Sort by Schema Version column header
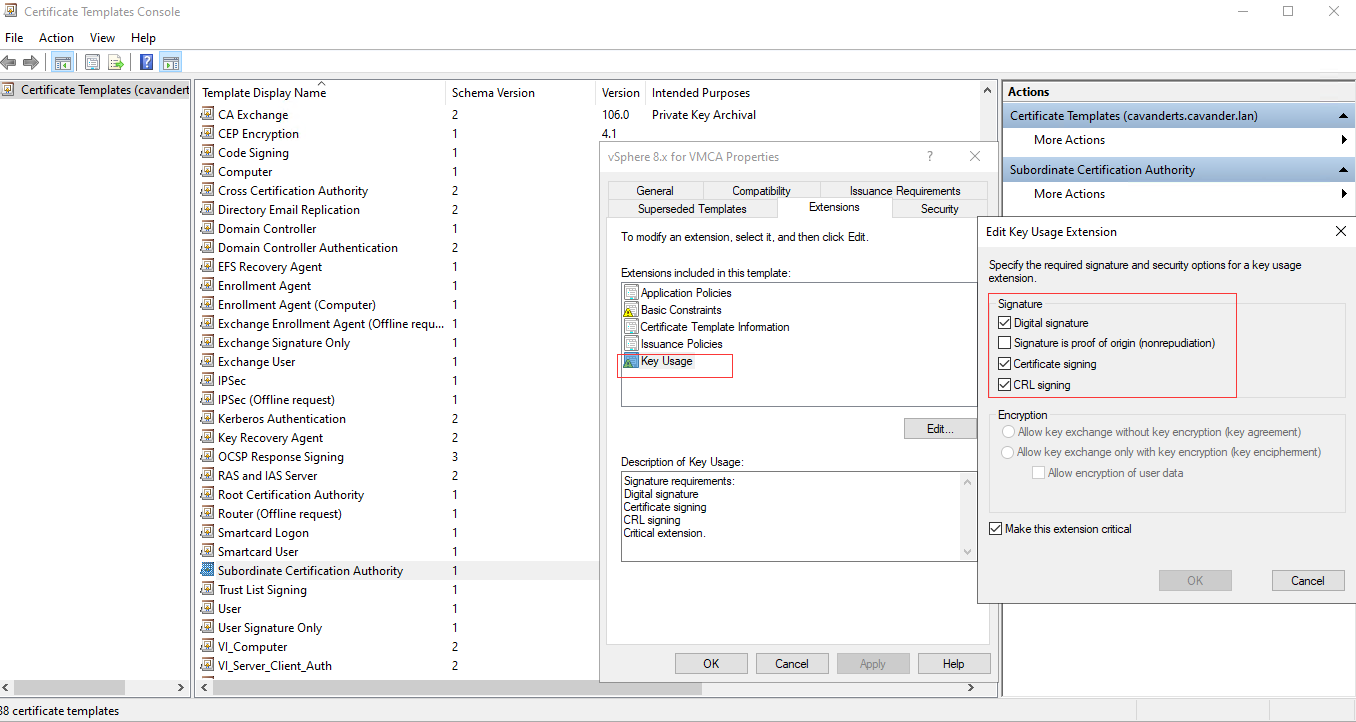Image resolution: width=1356 pixels, height=722 pixels. [x=521, y=93]
